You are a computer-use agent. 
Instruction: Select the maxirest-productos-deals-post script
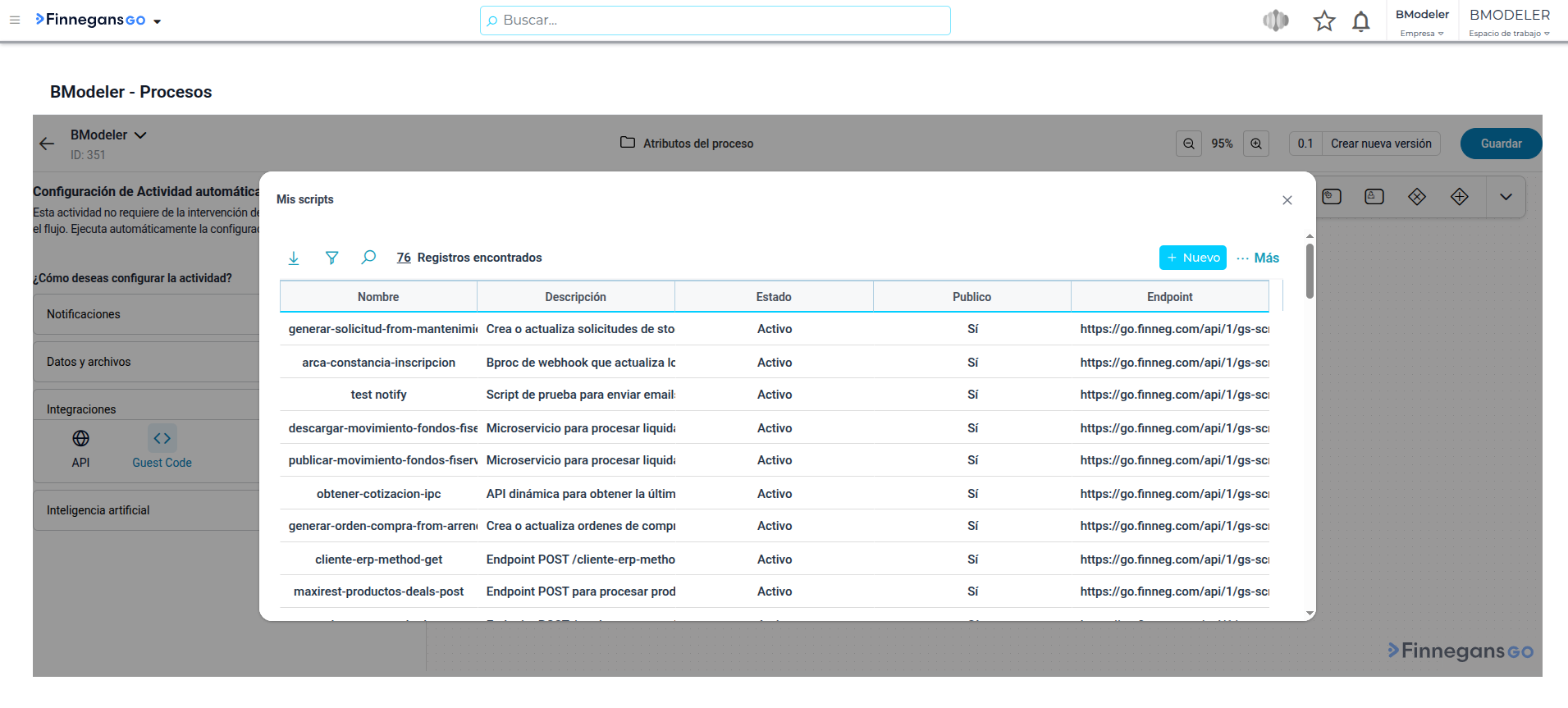coord(378,592)
